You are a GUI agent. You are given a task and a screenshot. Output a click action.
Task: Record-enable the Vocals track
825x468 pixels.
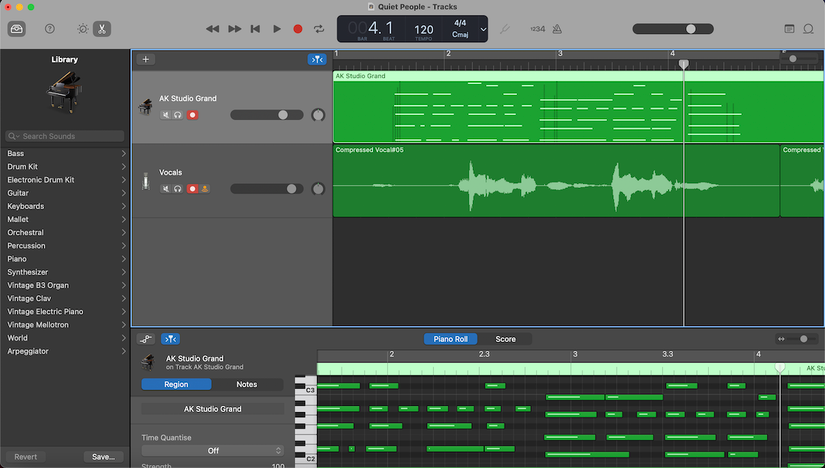point(193,188)
